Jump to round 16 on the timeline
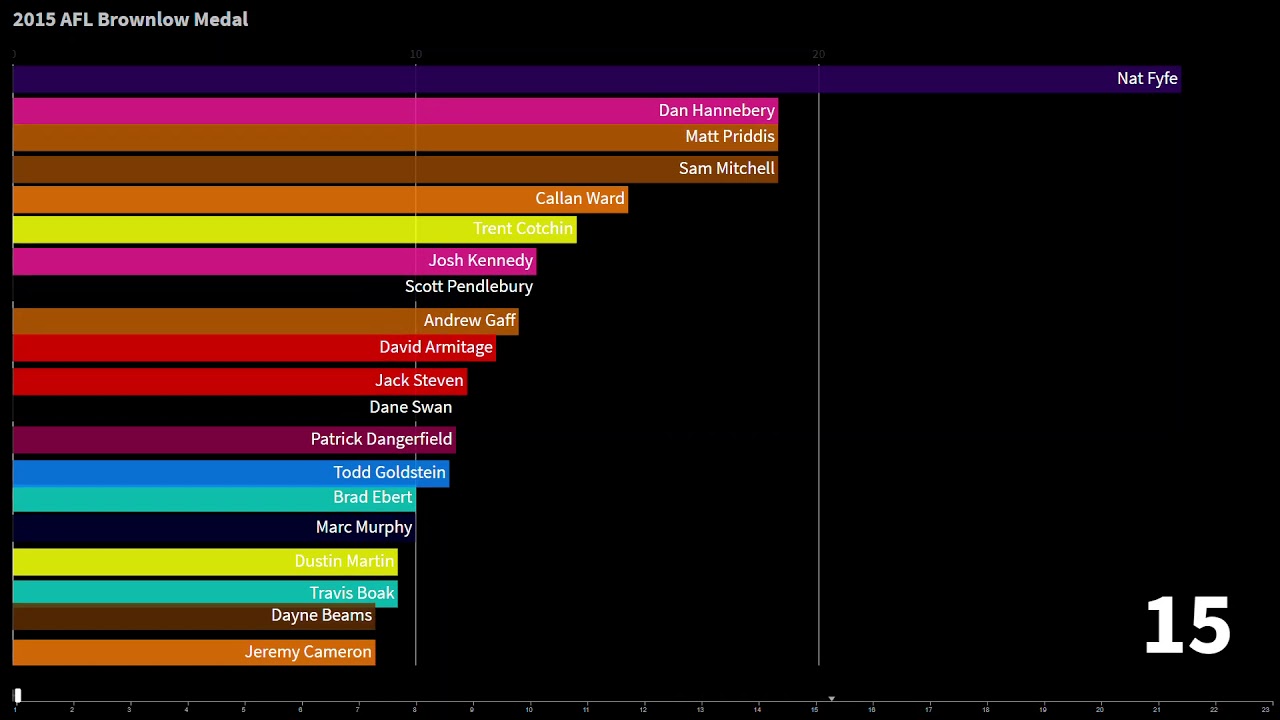Image resolution: width=1280 pixels, height=720 pixels. [x=872, y=709]
